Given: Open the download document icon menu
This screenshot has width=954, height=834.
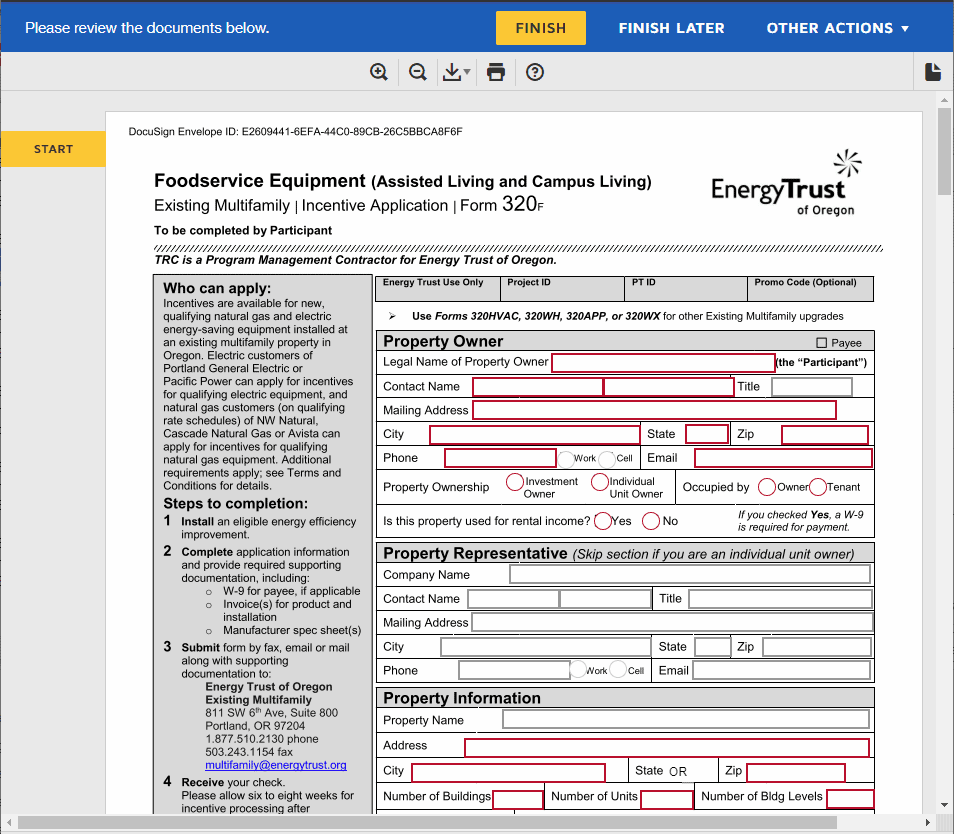Looking at the screenshot, I should click(x=456, y=72).
